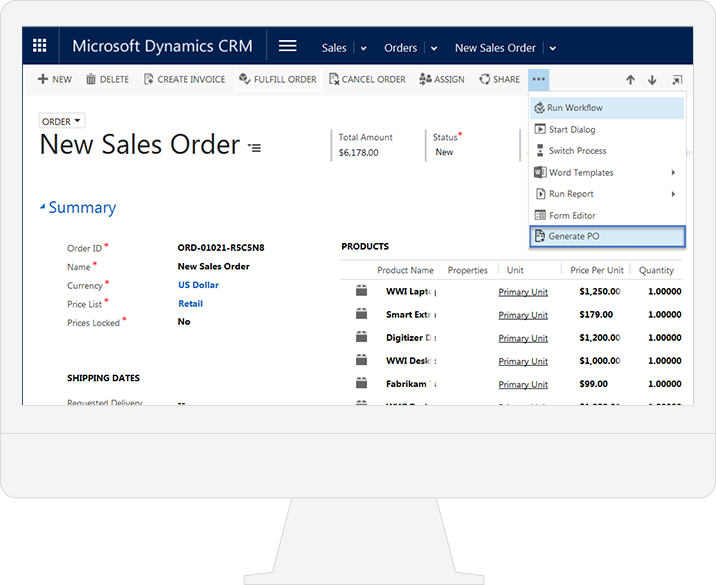Open Primary Unit link for Fabrikam row
This screenshot has height=585, width=716.
click(x=523, y=385)
